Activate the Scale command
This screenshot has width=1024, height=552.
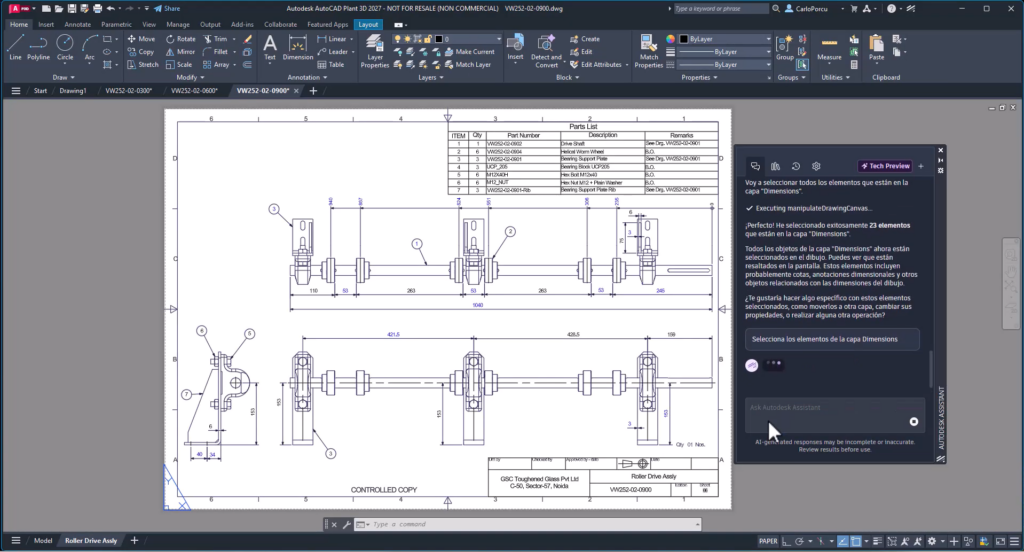click(179, 65)
